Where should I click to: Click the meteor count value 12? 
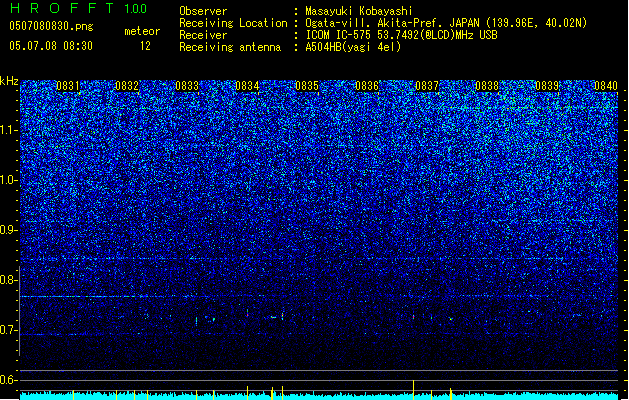coord(145,46)
